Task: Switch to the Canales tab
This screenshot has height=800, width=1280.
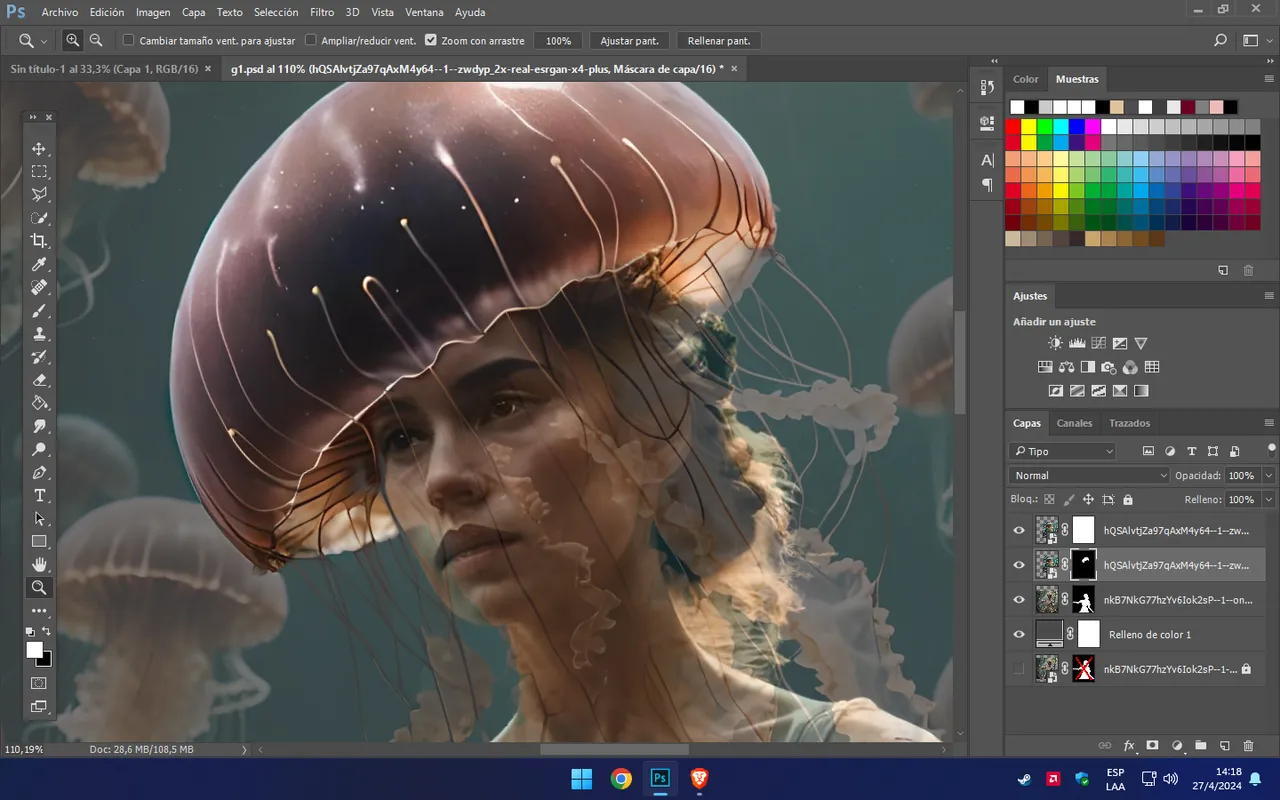Action: [1075, 423]
